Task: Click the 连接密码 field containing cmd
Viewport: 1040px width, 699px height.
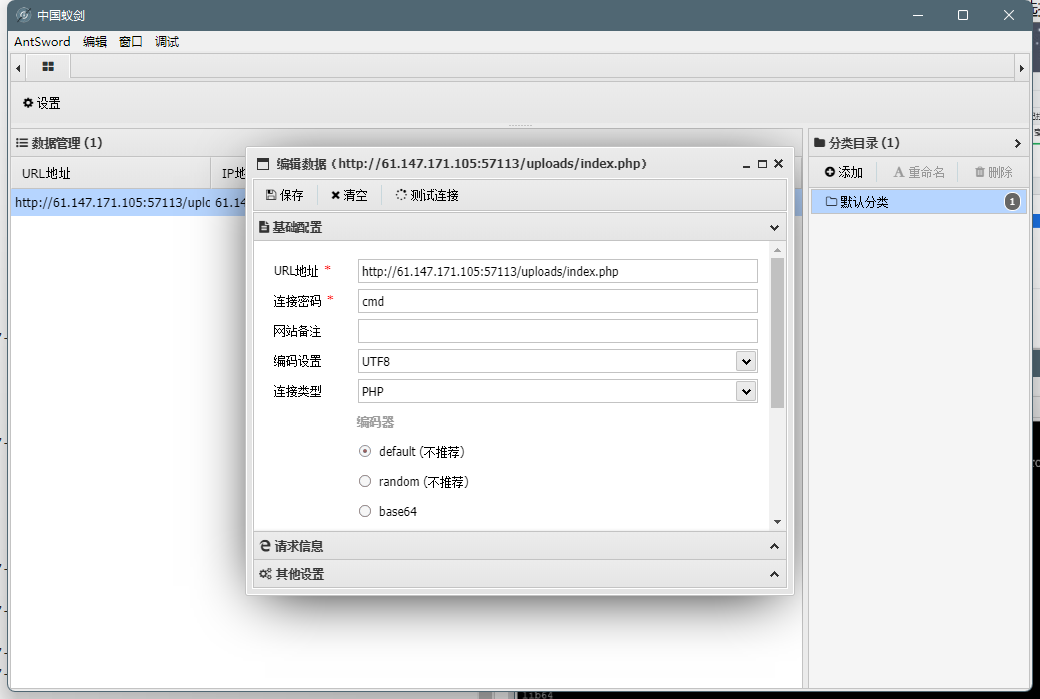Action: coord(557,301)
